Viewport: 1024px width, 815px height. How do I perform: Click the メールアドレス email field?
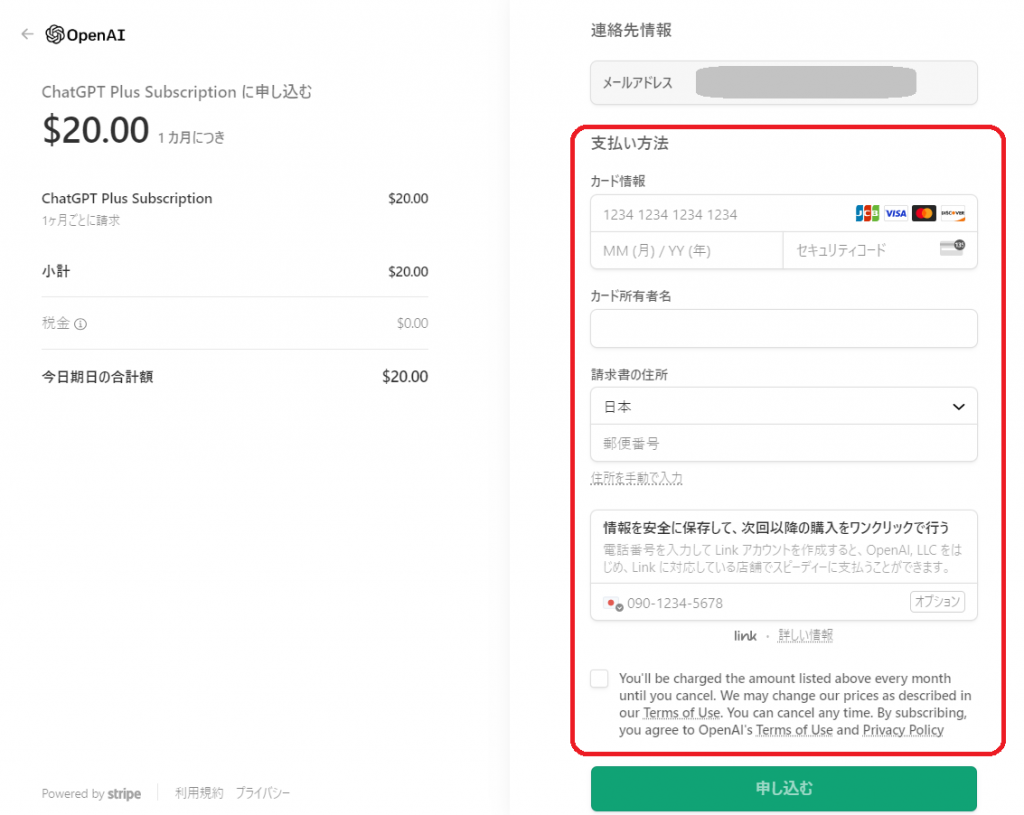coord(784,83)
